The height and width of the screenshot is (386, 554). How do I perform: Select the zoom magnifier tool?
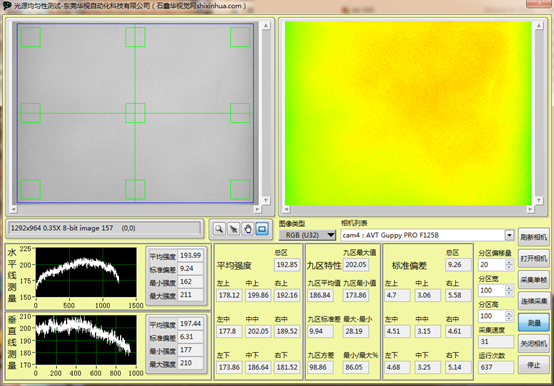219,229
